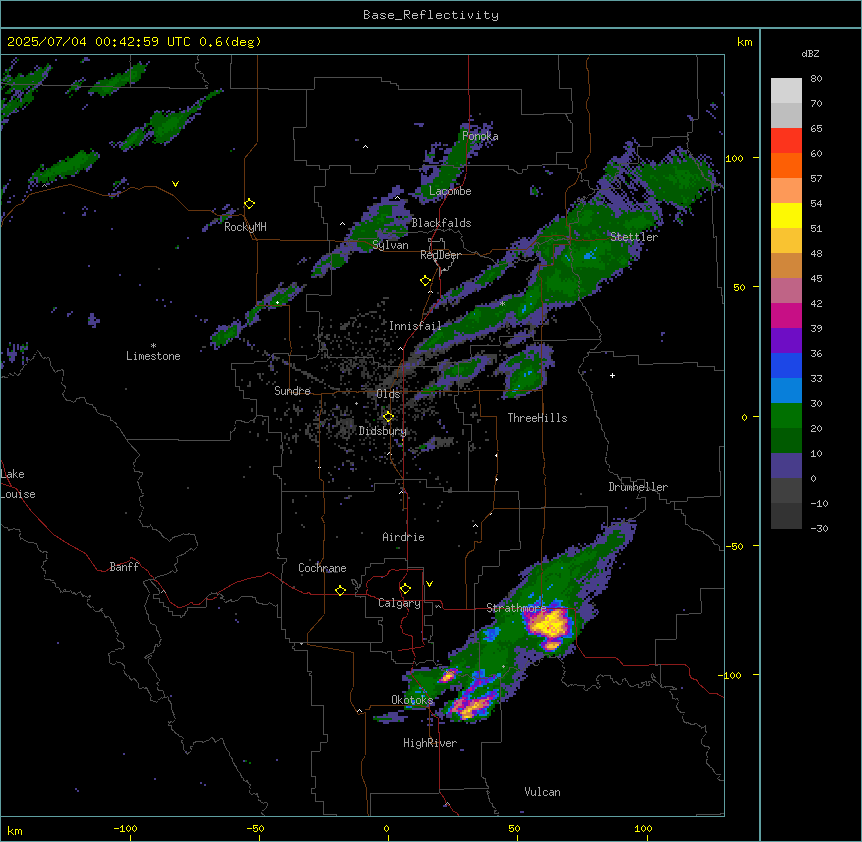The height and width of the screenshot is (842, 862).
Task: Click the ThreeHills town label
Action: click(537, 418)
